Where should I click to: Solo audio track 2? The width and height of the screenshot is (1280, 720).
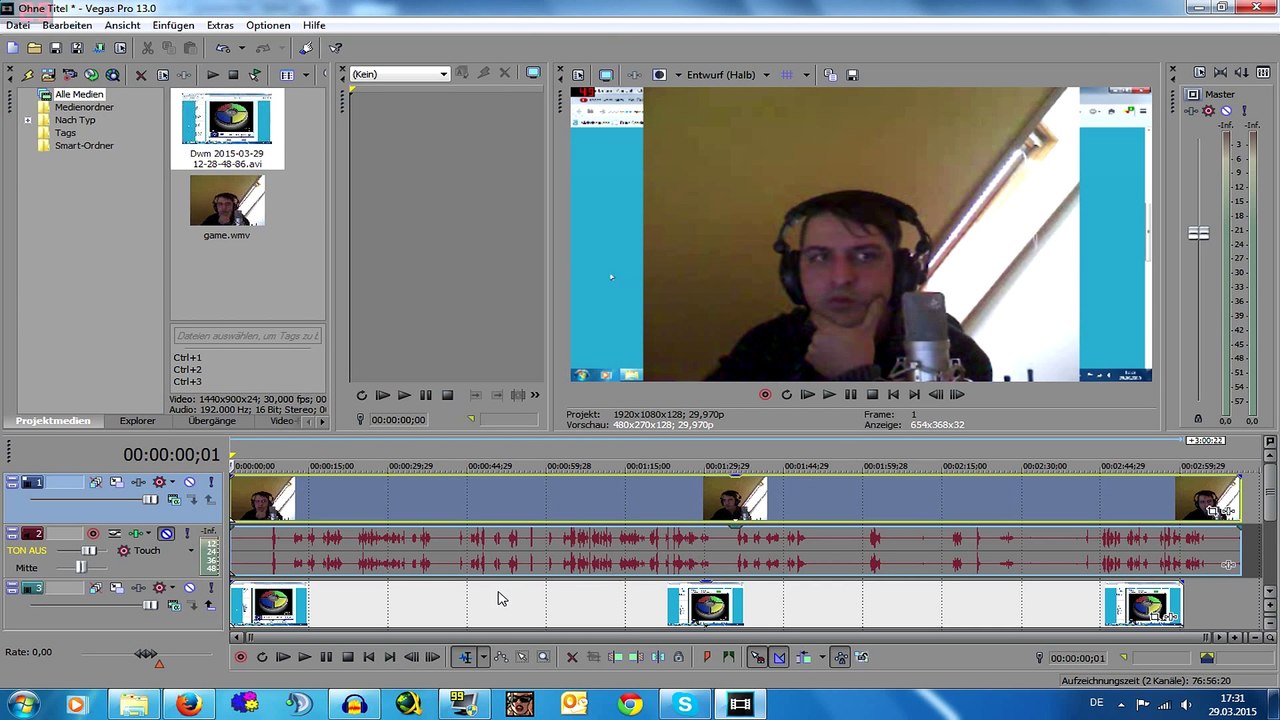tap(186, 534)
